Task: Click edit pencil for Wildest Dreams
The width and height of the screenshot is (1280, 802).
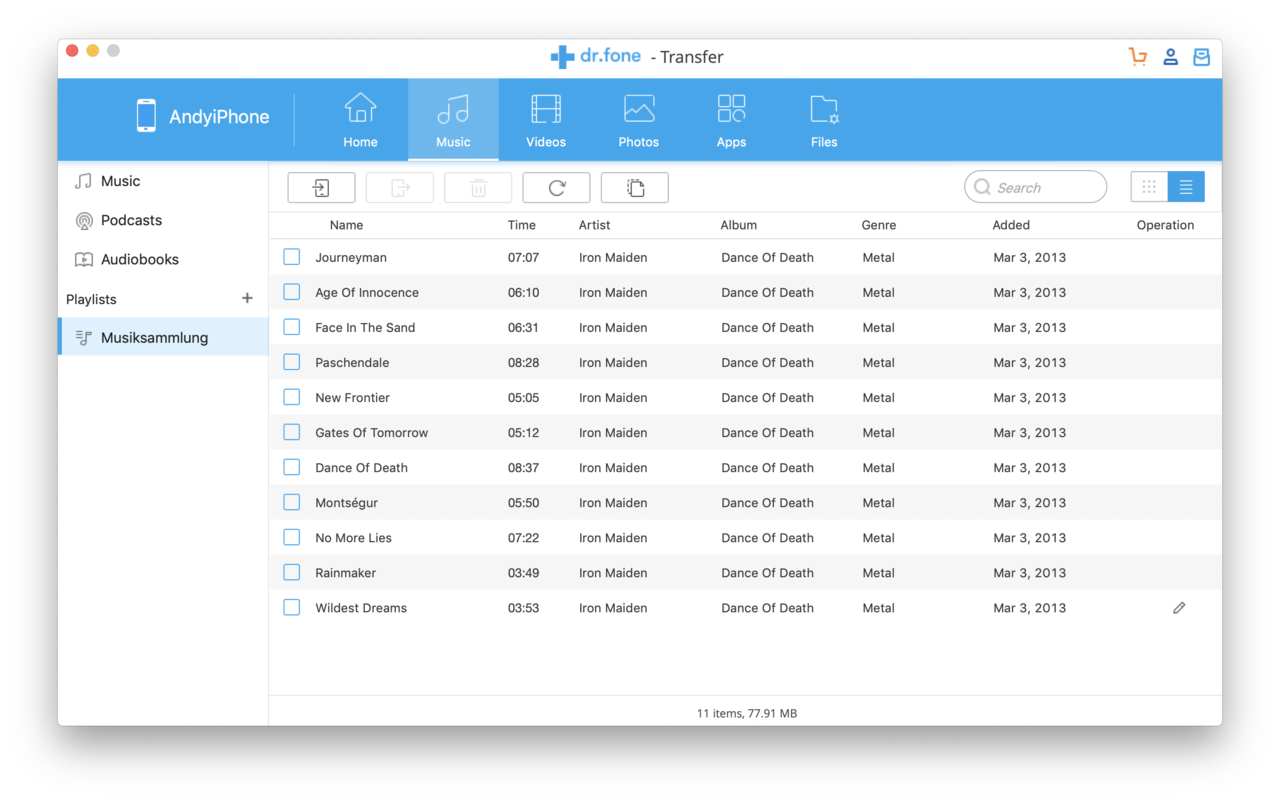Action: [1179, 608]
